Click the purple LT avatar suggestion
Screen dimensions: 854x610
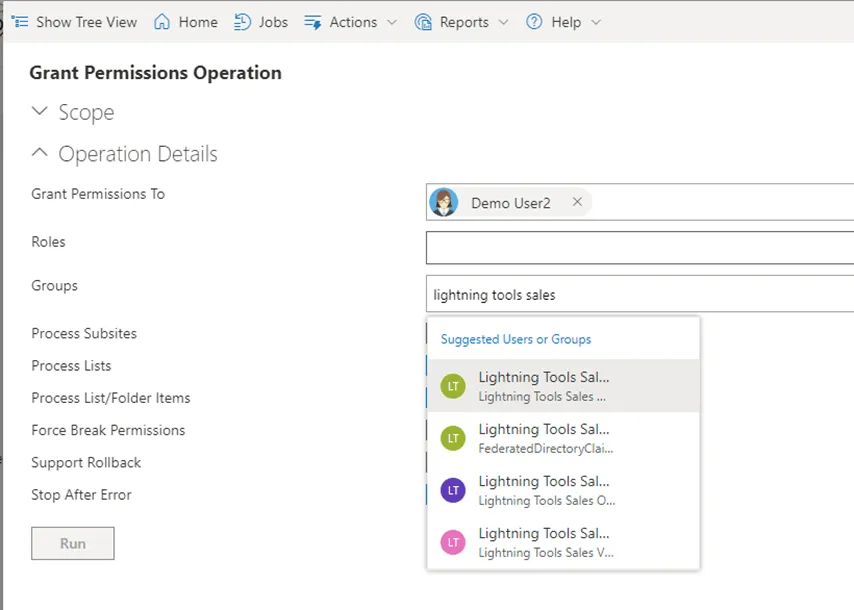(453, 490)
